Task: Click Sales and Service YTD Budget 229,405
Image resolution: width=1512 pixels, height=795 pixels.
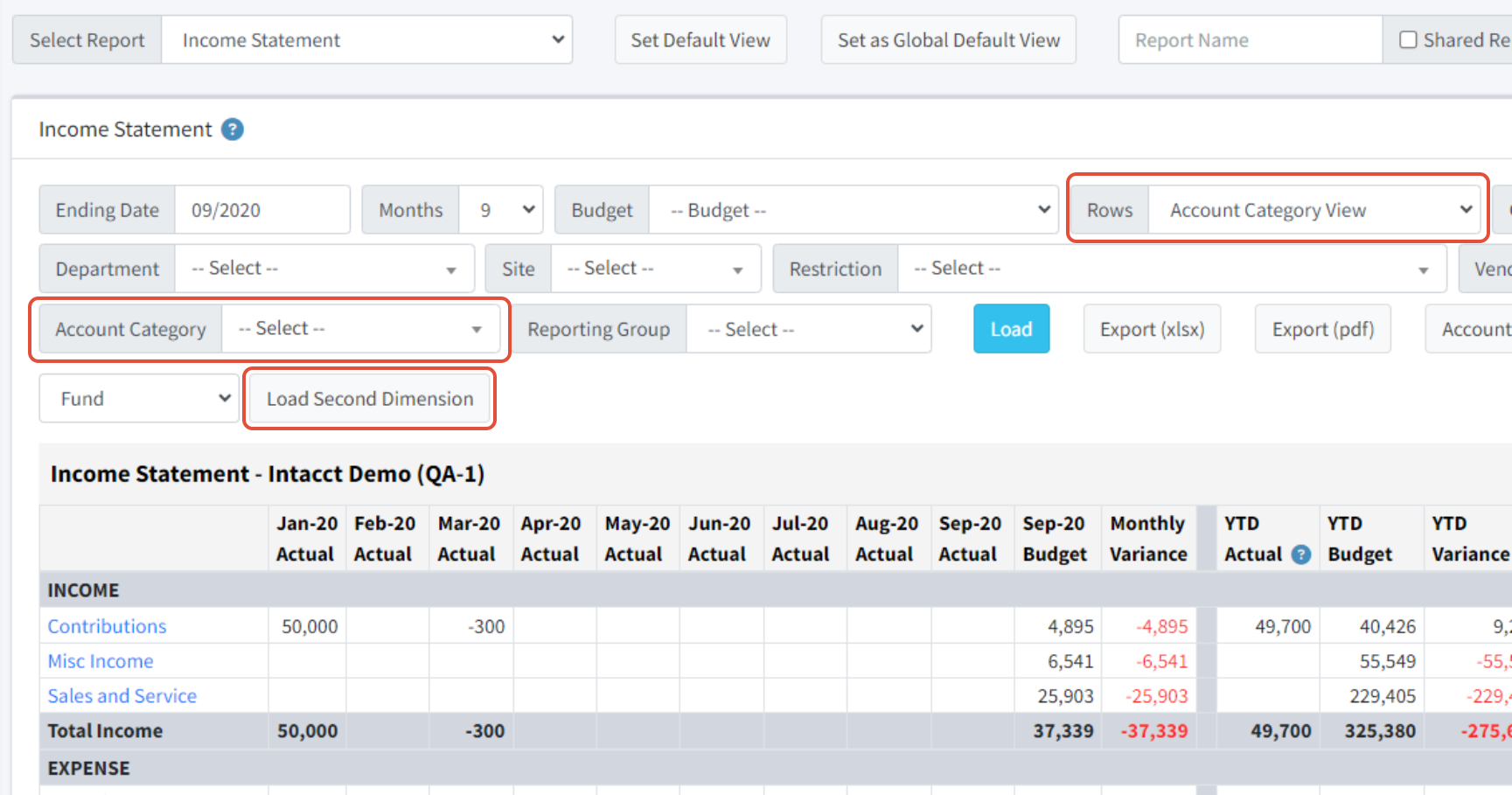Action: (x=1383, y=696)
